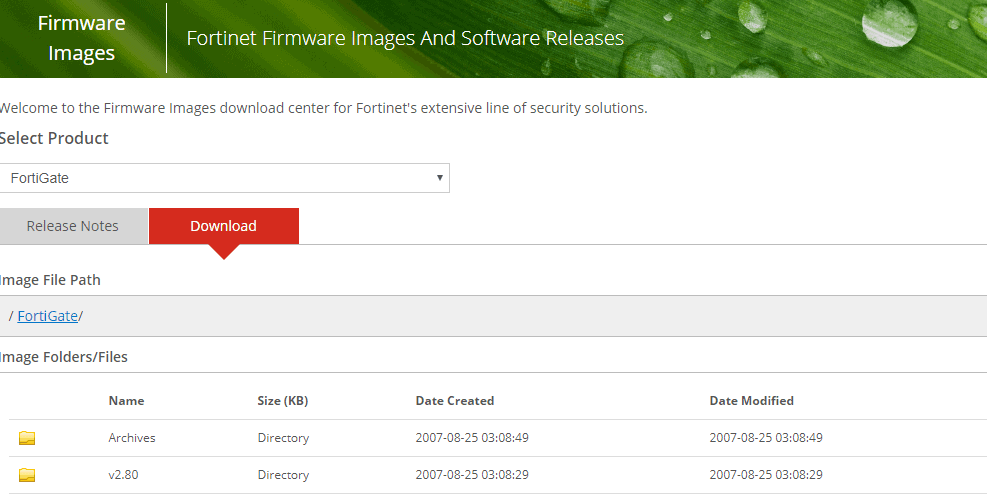Viewport: 987px width, 503px height.
Task: Open the Archives folder icon
Action: pos(26,438)
